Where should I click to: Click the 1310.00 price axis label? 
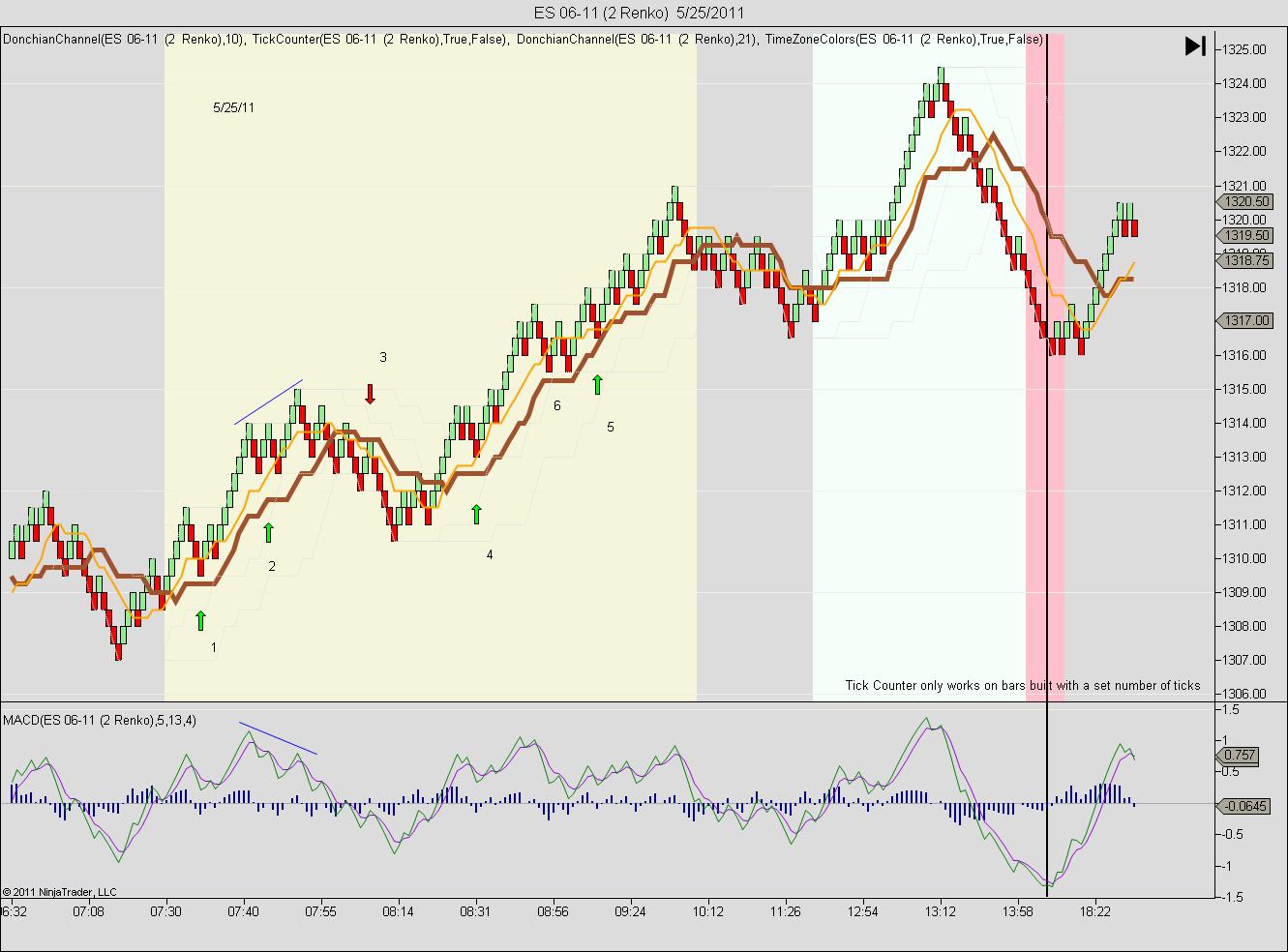[1243, 558]
